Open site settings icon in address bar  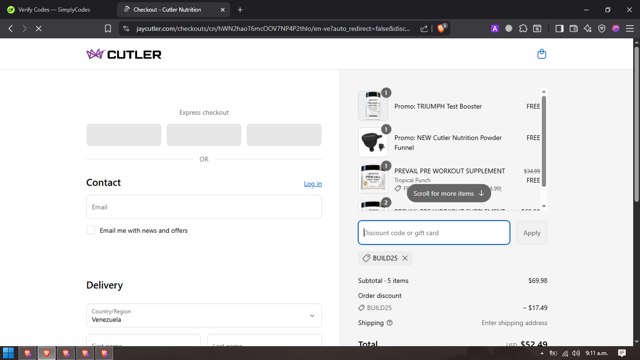click(x=126, y=29)
